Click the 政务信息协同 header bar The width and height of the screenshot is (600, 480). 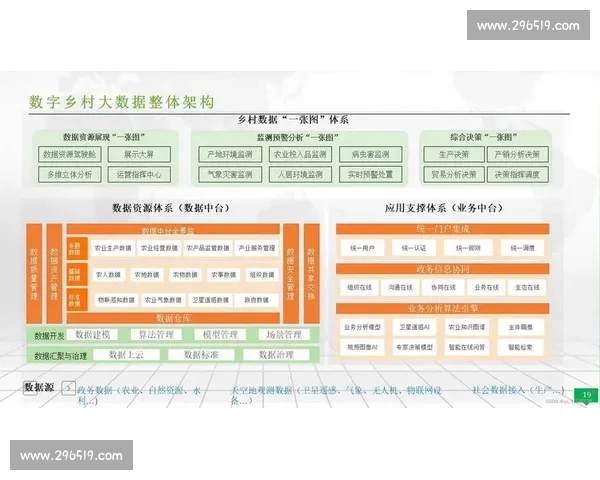[x=443, y=268]
